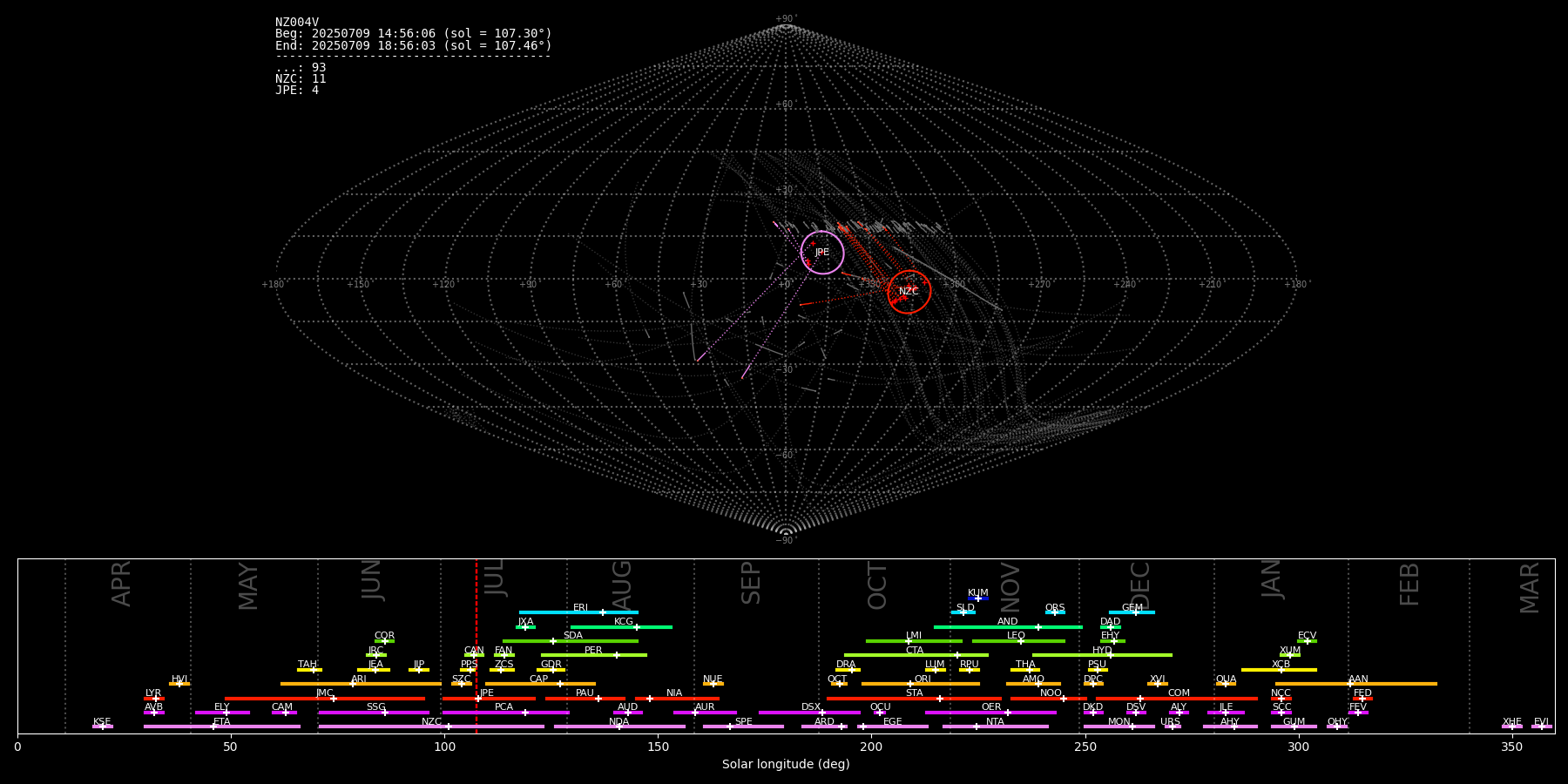Click the 350 tick on the solar longitude axis
The height and width of the screenshot is (784, 1568).
click(x=1512, y=747)
